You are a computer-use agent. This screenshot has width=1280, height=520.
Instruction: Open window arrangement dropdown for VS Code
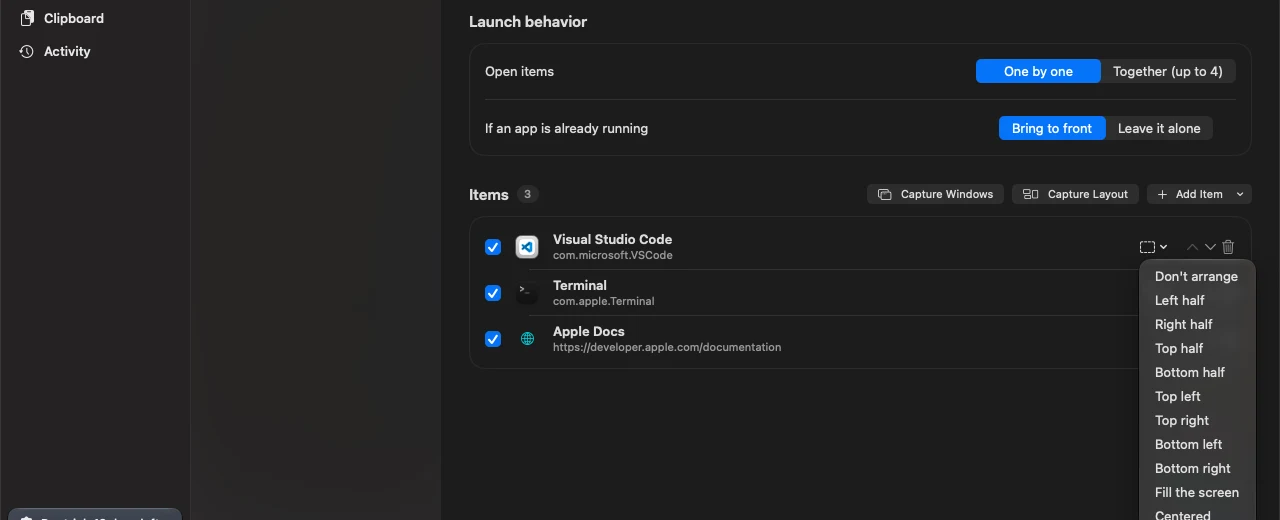[x=1153, y=247]
